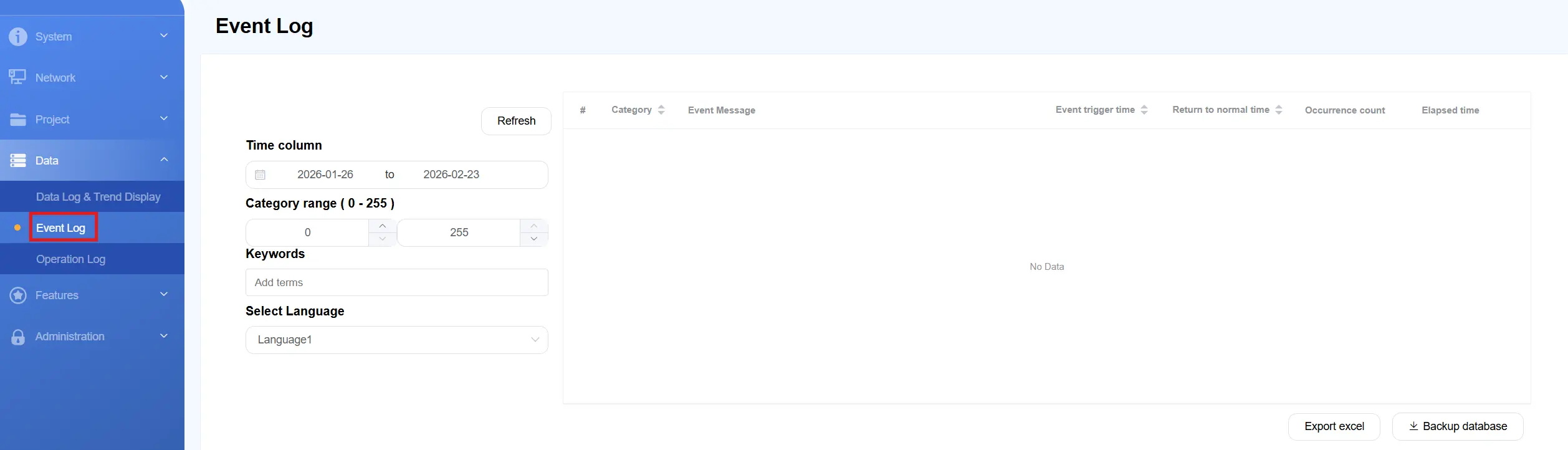Collapse the Data menu chevron
The height and width of the screenshot is (450, 1568).
(x=164, y=160)
